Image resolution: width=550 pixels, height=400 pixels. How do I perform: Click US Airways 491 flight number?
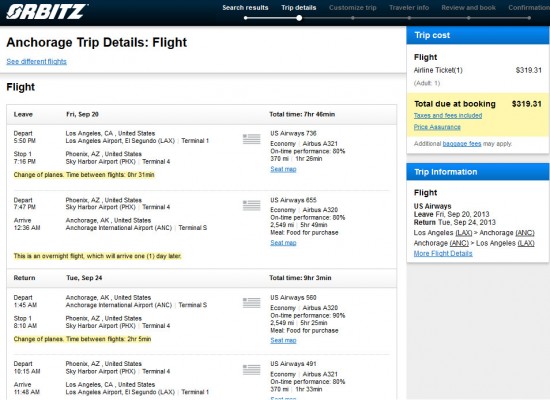tap(293, 364)
